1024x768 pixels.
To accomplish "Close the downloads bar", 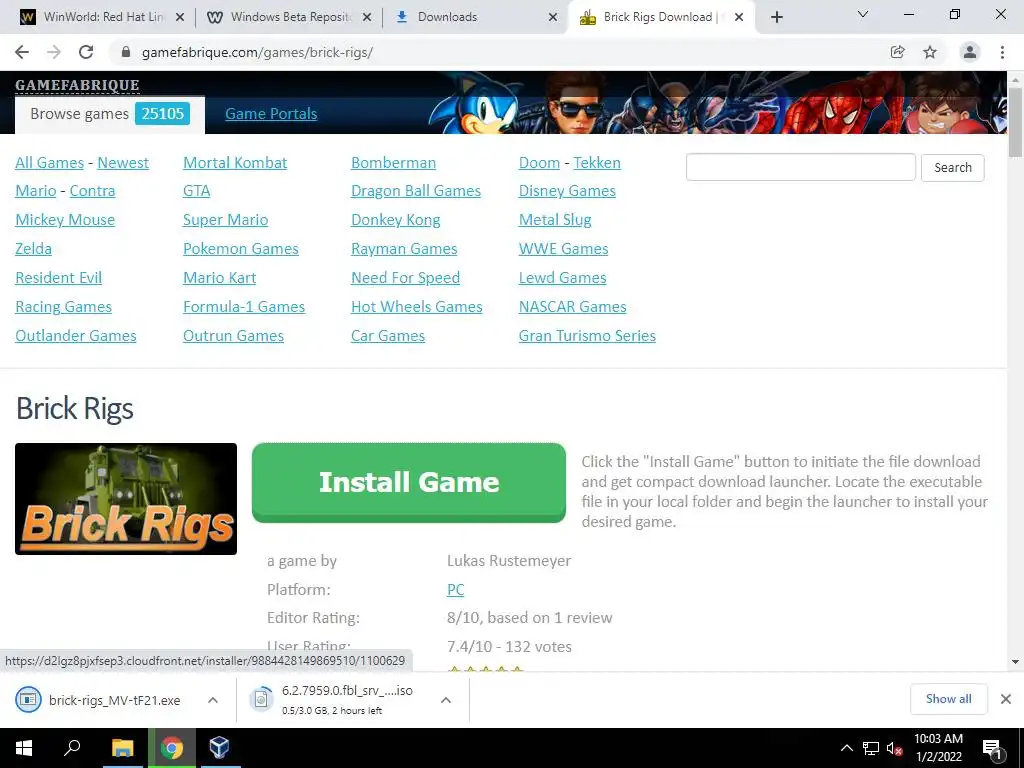I will [x=1006, y=699].
